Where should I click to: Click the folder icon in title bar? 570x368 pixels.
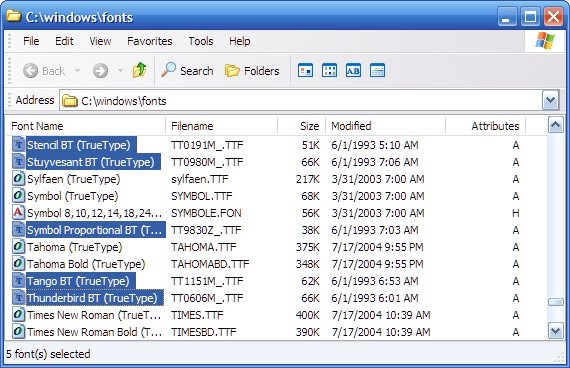(13, 16)
